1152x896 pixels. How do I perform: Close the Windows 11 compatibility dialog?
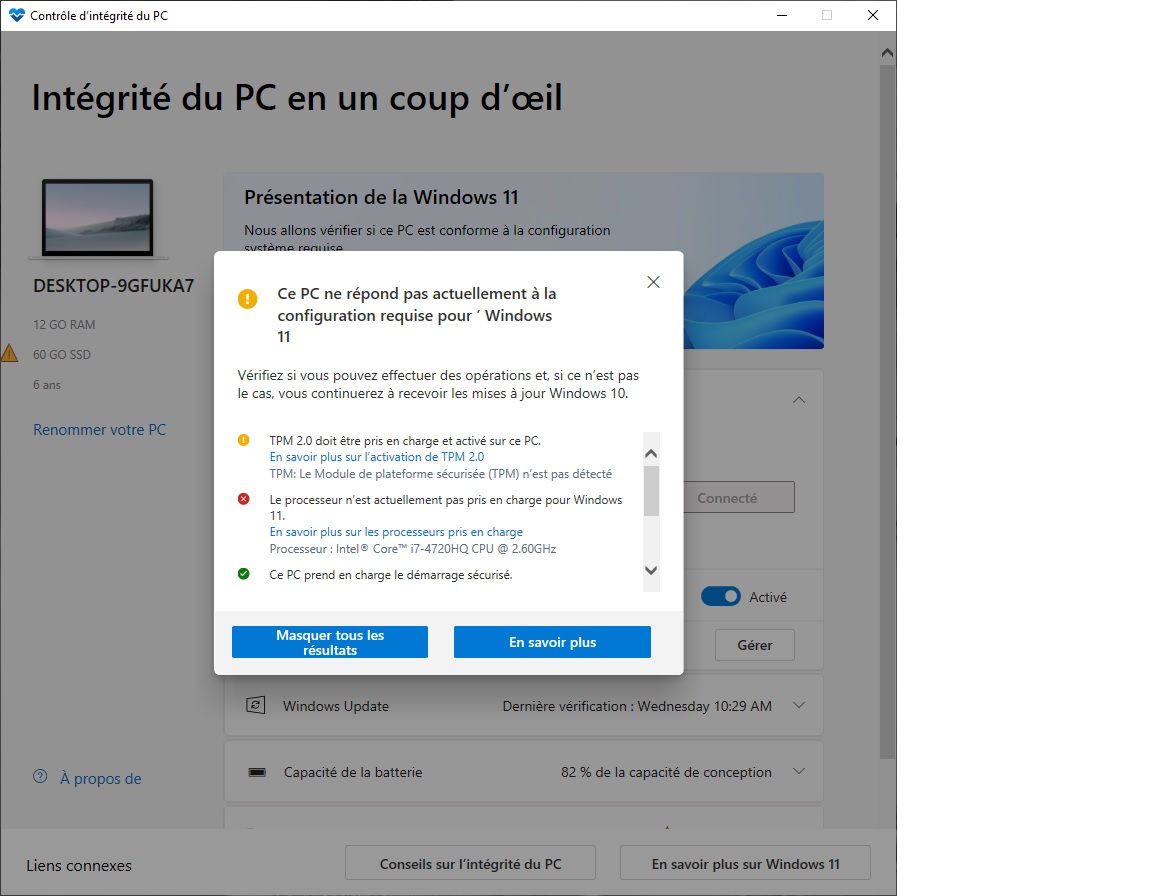[653, 282]
